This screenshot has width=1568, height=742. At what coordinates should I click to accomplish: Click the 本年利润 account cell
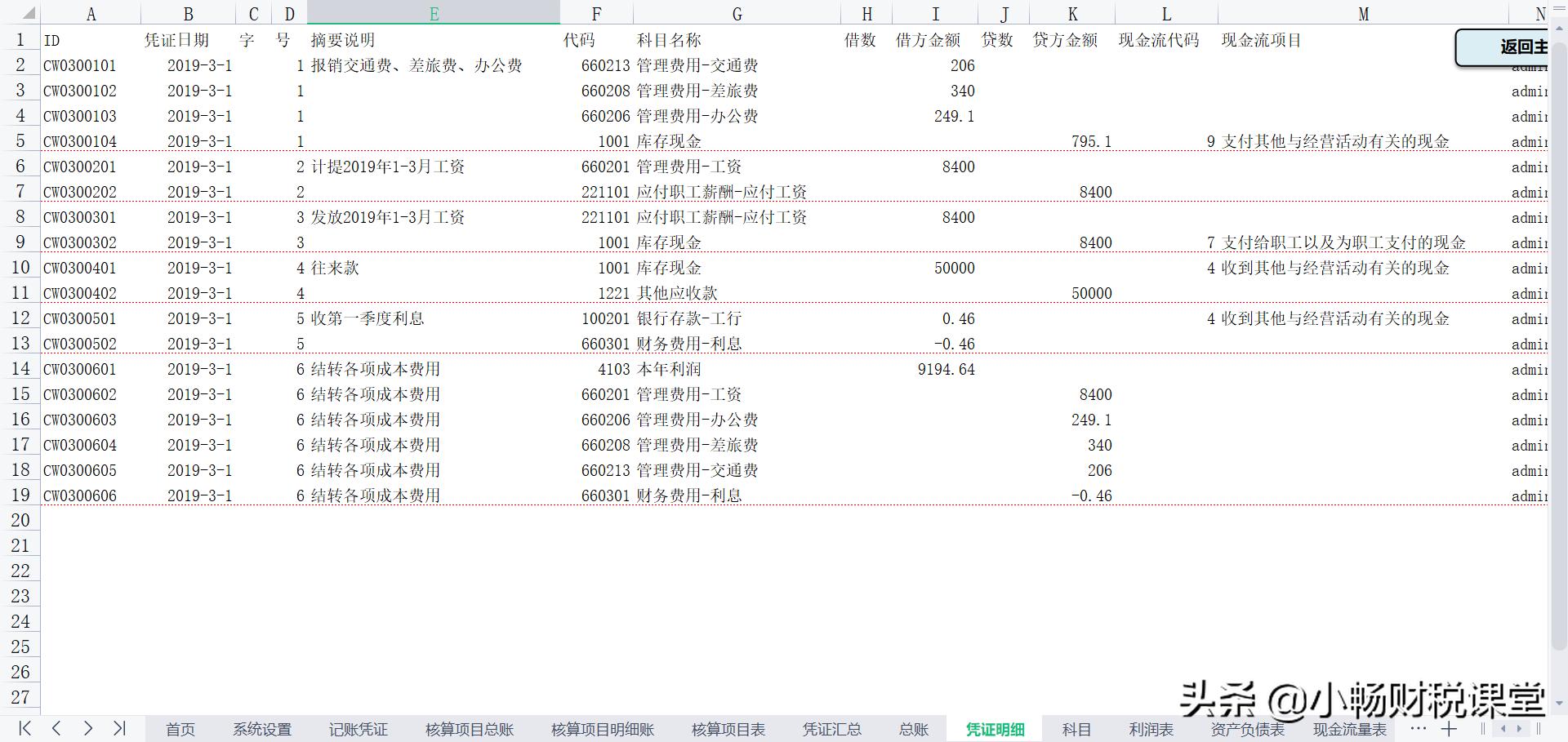tap(737, 369)
